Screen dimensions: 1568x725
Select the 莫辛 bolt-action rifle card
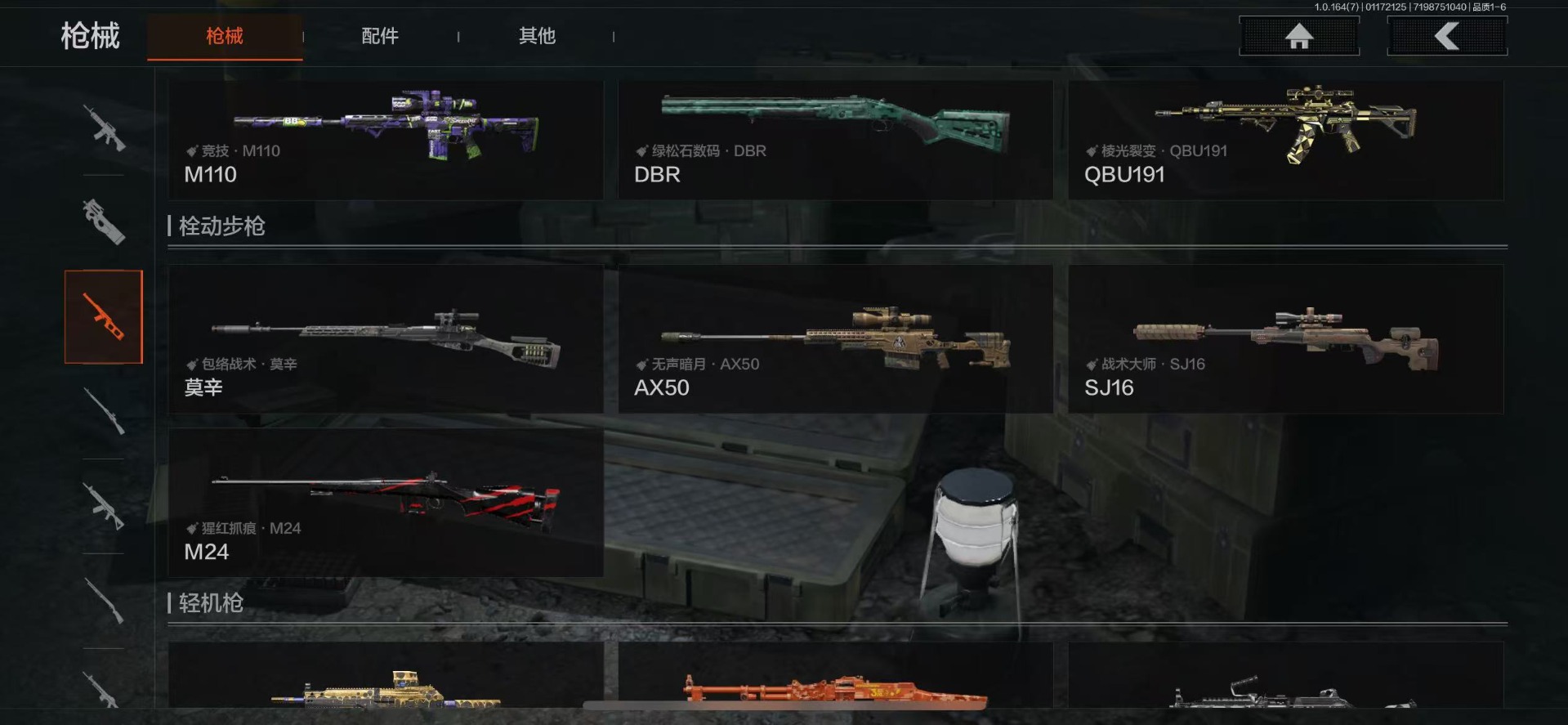point(386,338)
